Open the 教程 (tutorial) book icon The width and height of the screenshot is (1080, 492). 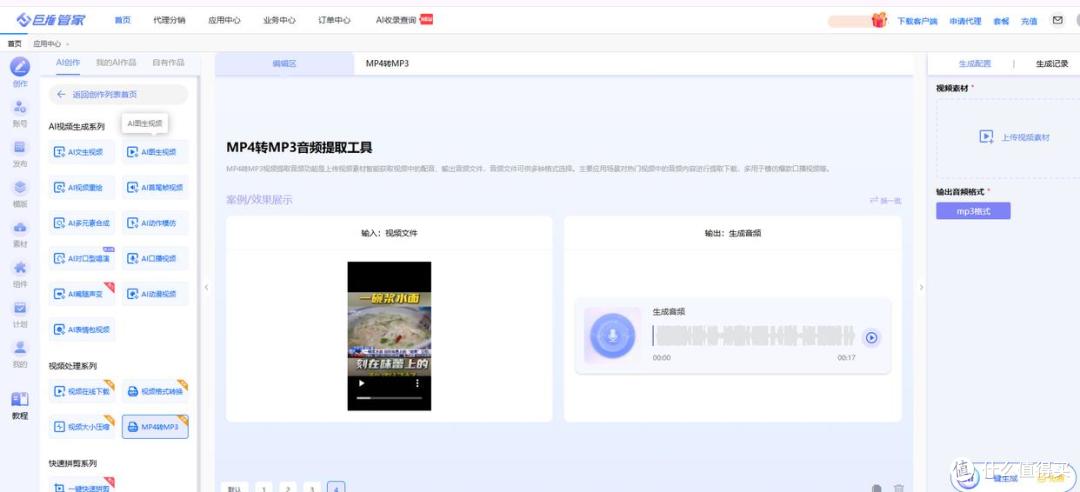pyautogui.click(x=21, y=399)
